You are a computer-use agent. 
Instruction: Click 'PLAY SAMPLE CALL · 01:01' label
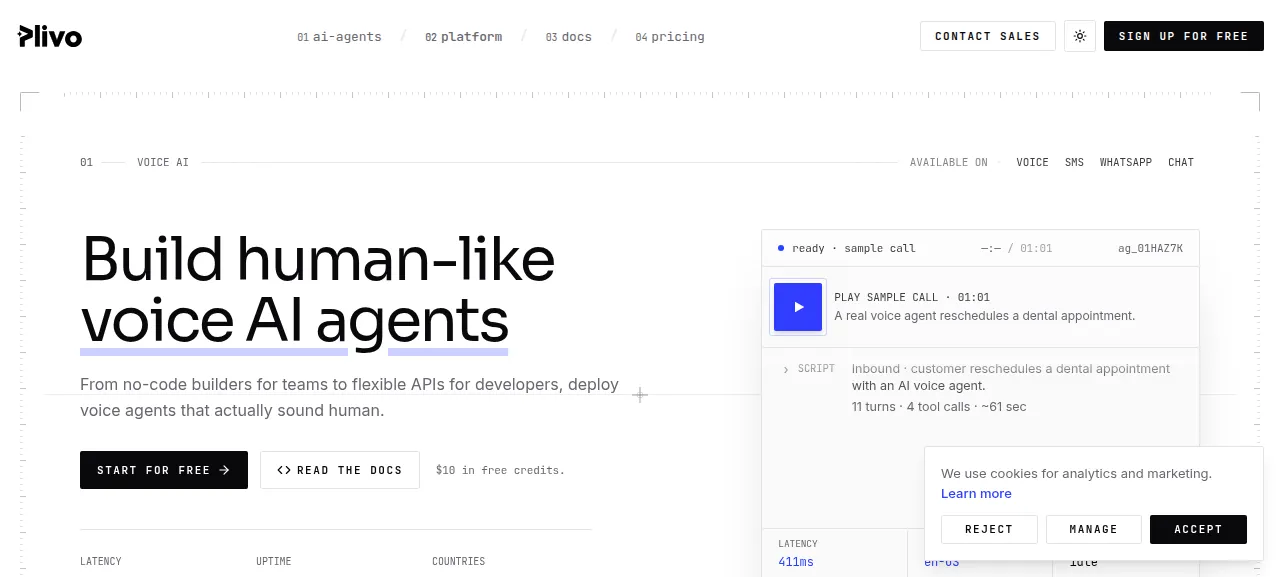tap(912, 297)
